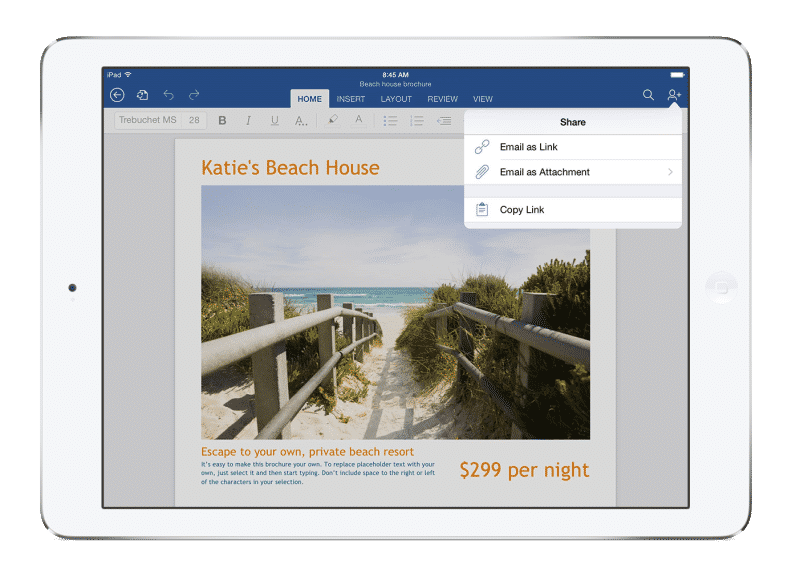Insert a numbered list
Screen dimensions: 800x581
coord(417,121)
